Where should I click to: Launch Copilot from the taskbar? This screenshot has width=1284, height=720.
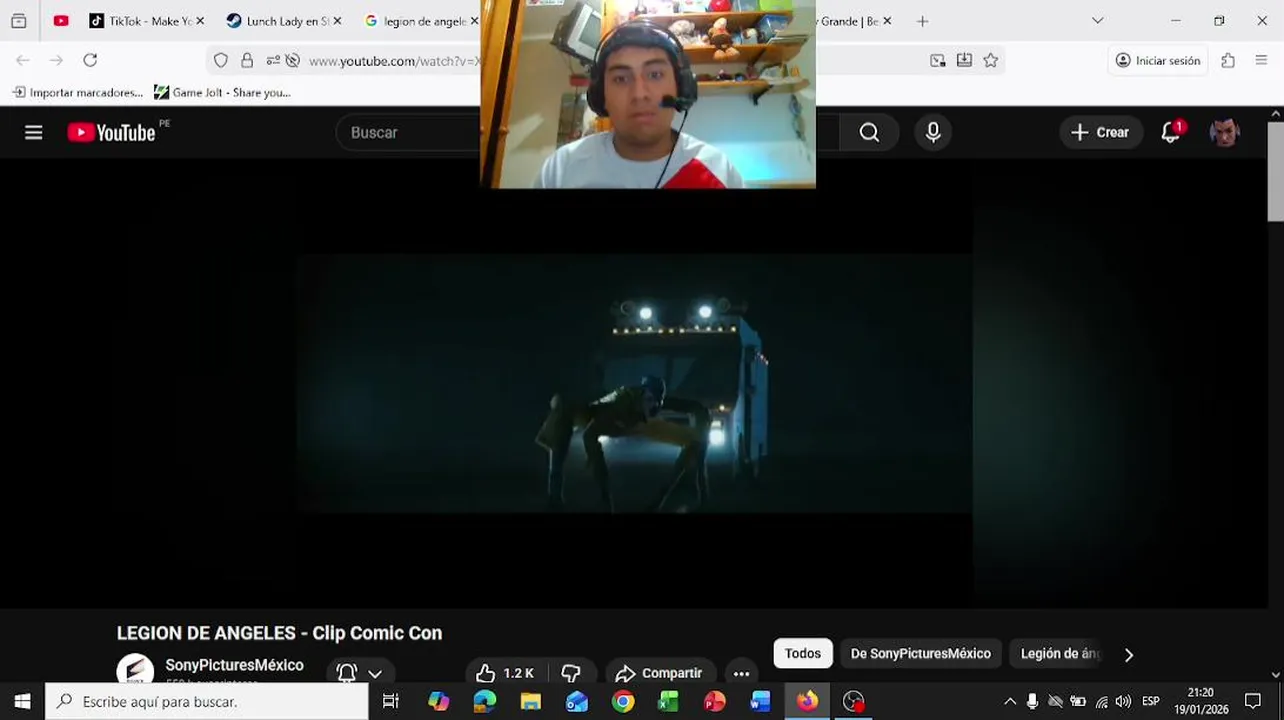click(x=438, y=701)
